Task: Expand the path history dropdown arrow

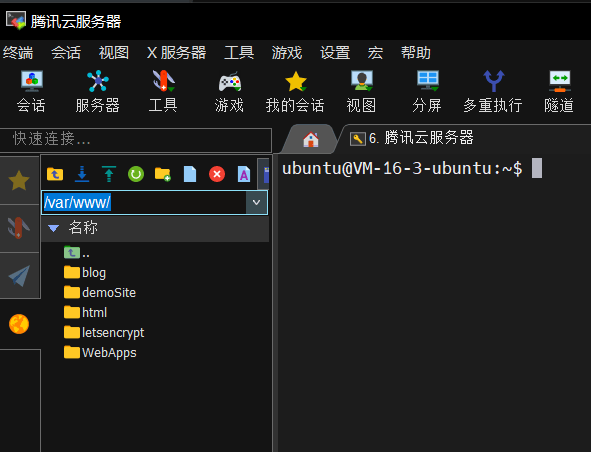Action: (257, 202)
